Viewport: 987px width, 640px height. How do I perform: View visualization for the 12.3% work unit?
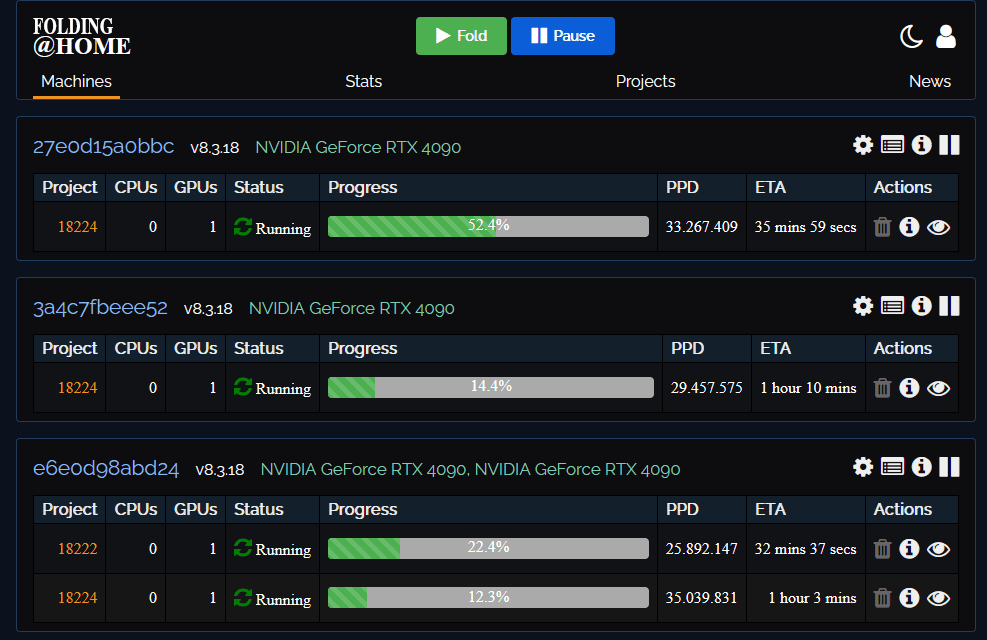point(939,598)
